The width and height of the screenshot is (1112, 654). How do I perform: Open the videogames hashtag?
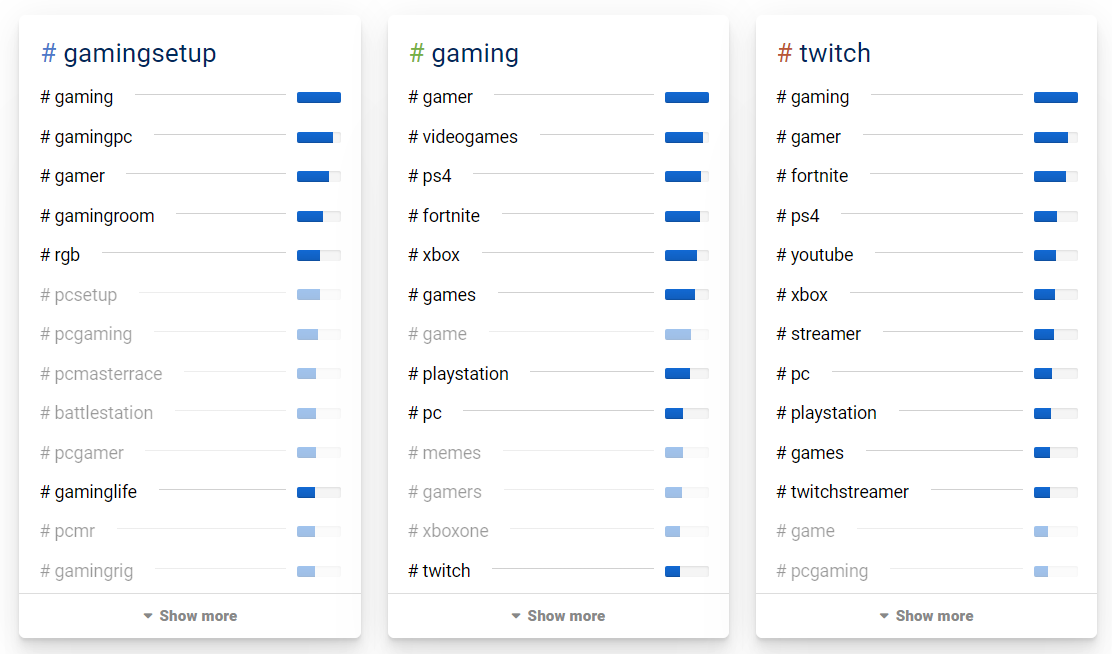[463, 137]
